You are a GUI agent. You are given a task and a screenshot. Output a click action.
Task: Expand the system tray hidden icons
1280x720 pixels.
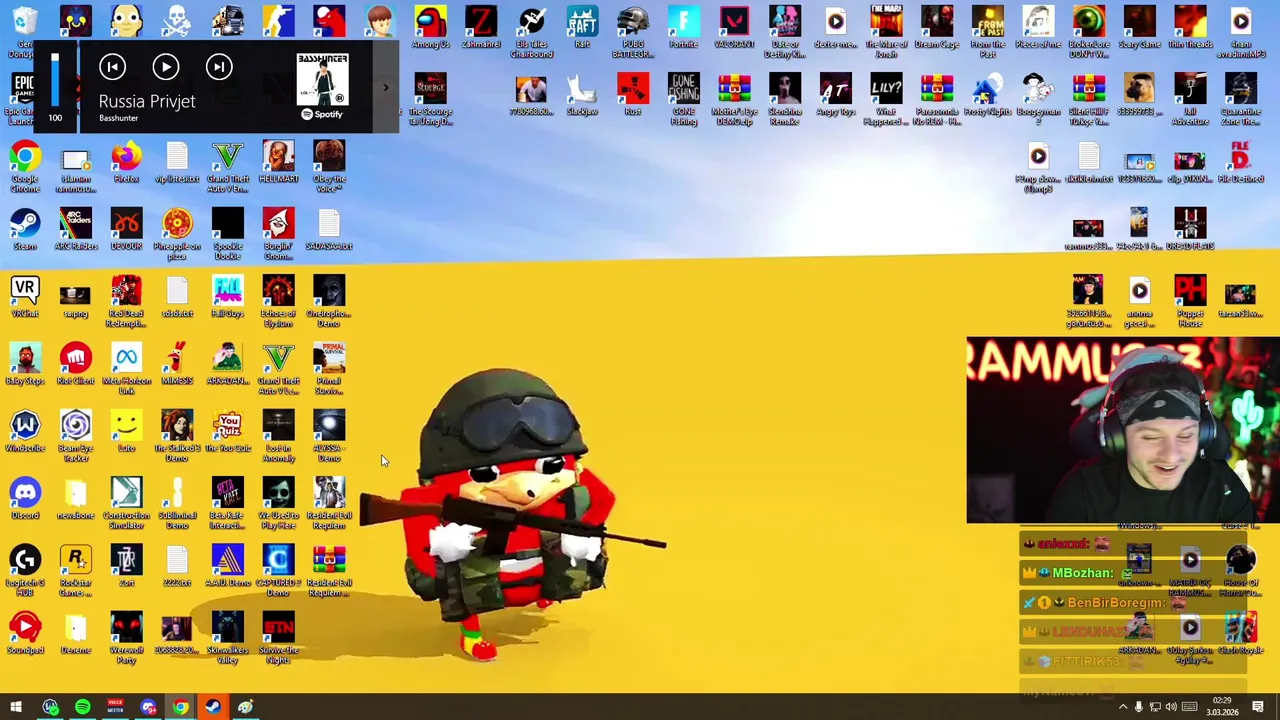(x=1122, y=708)
